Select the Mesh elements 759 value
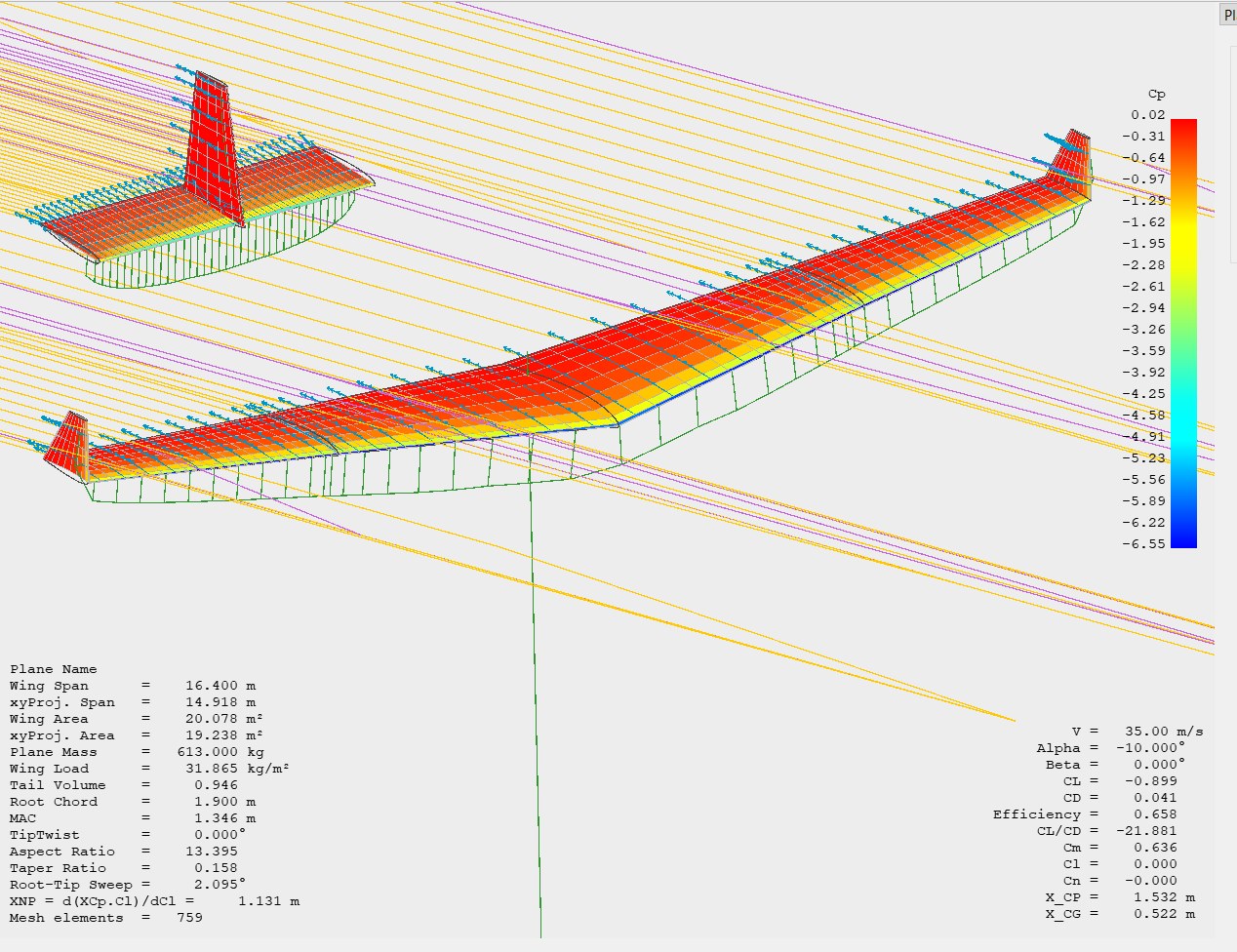The height and width of the screenshot is (952, 1237). [x=189, y=918]
